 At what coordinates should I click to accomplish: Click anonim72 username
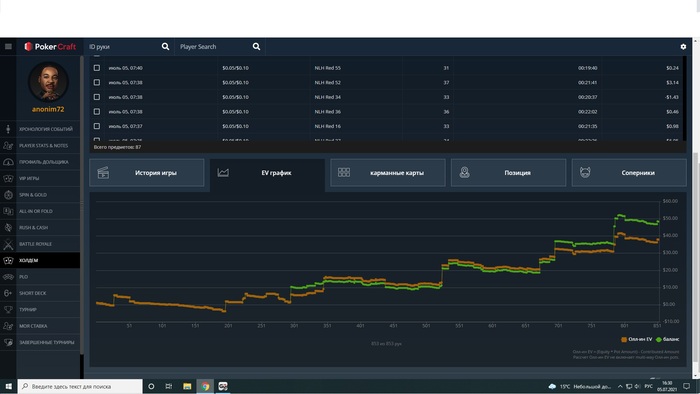[x=48, y=109]
